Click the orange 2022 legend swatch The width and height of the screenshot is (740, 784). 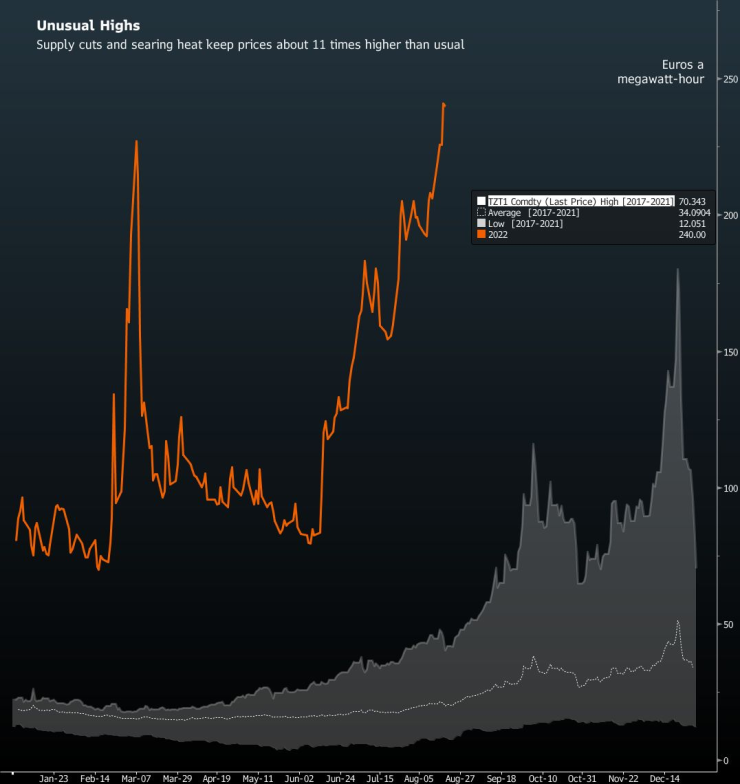[481, 235]
